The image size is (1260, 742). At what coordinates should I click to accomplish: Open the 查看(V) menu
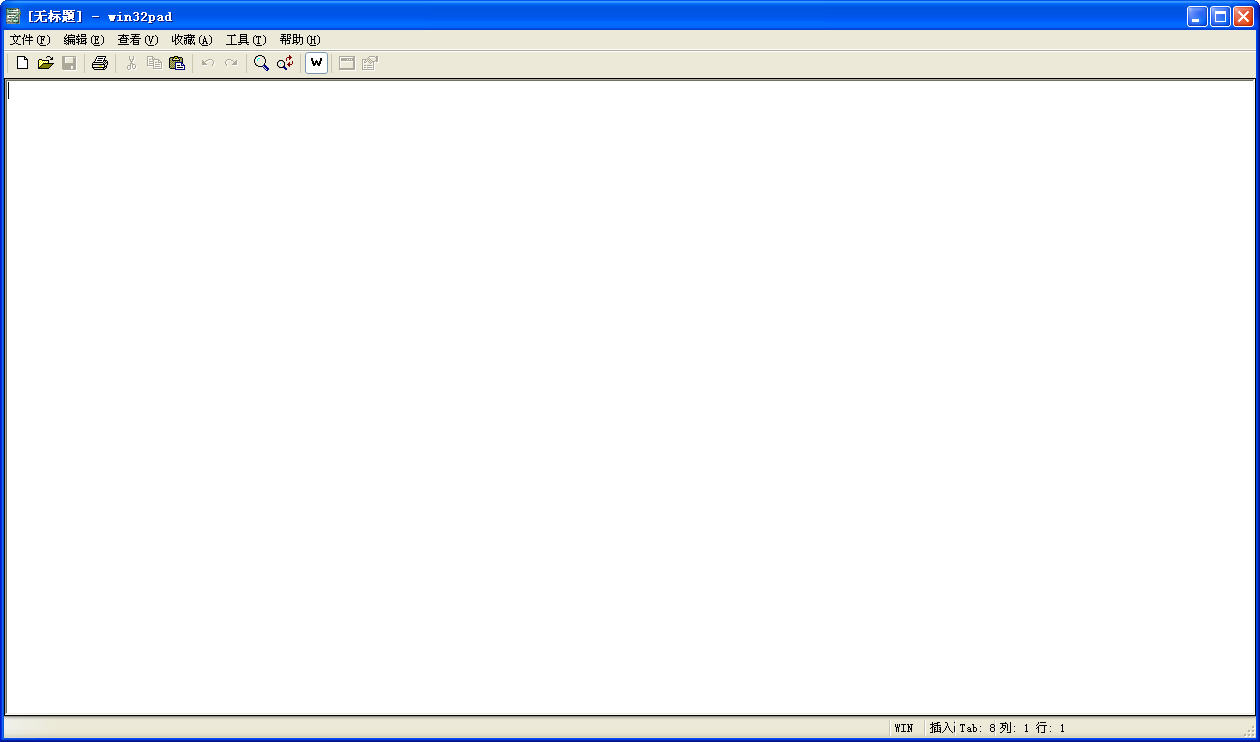pos(138,40)
